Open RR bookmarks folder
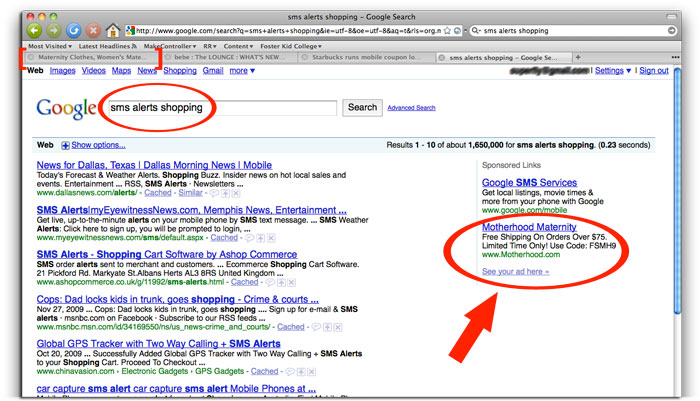The image size is (700, 401). (x=210, y=46)
